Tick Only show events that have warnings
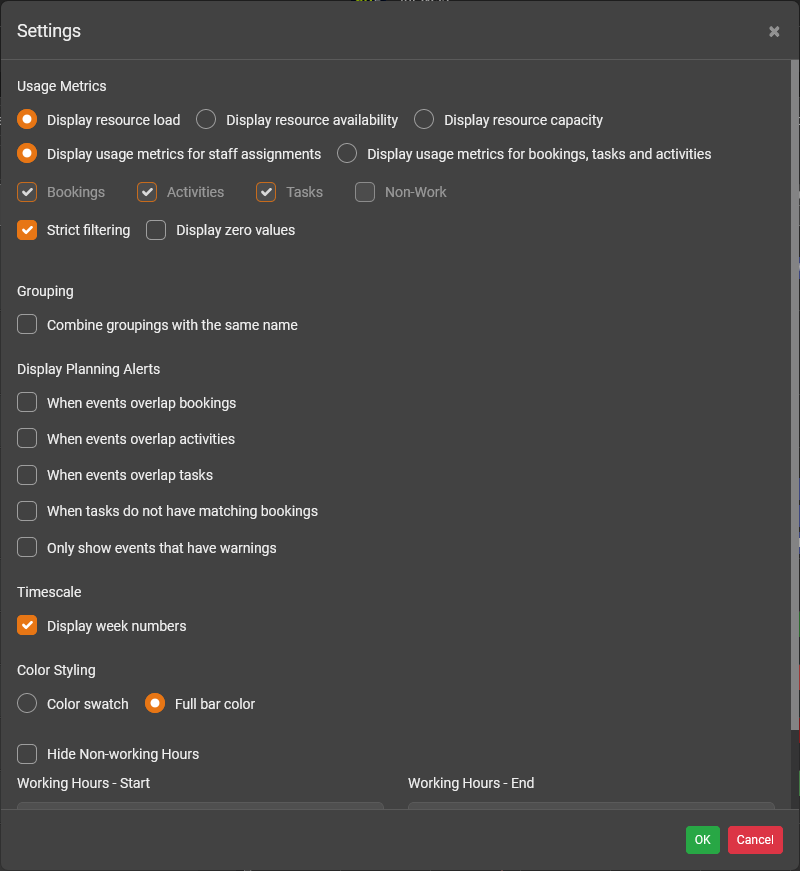 point(28,548)
